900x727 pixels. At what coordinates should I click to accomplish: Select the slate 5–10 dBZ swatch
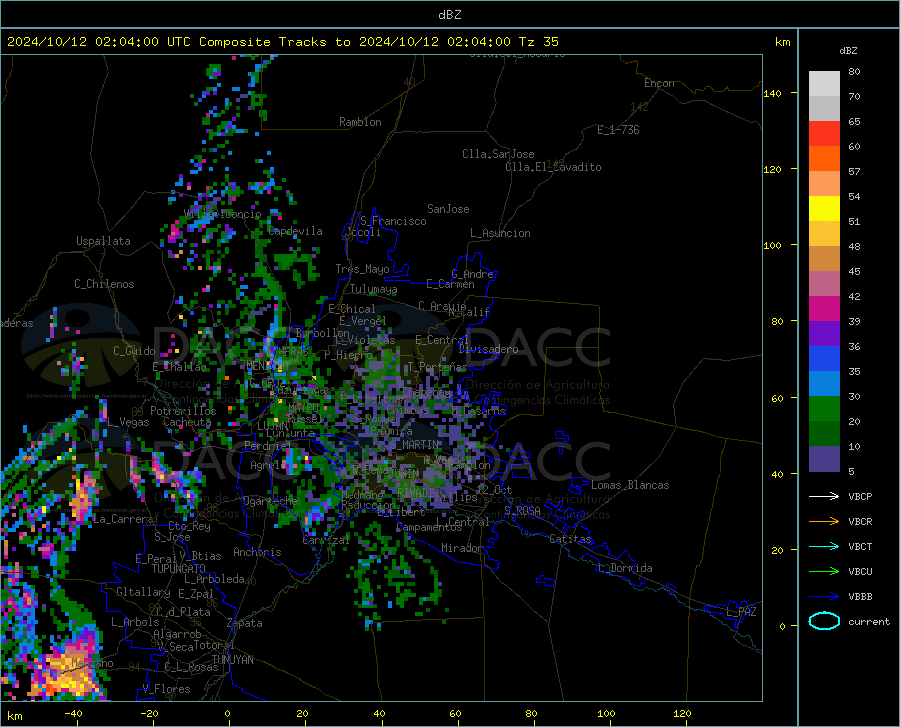(824, 459)
